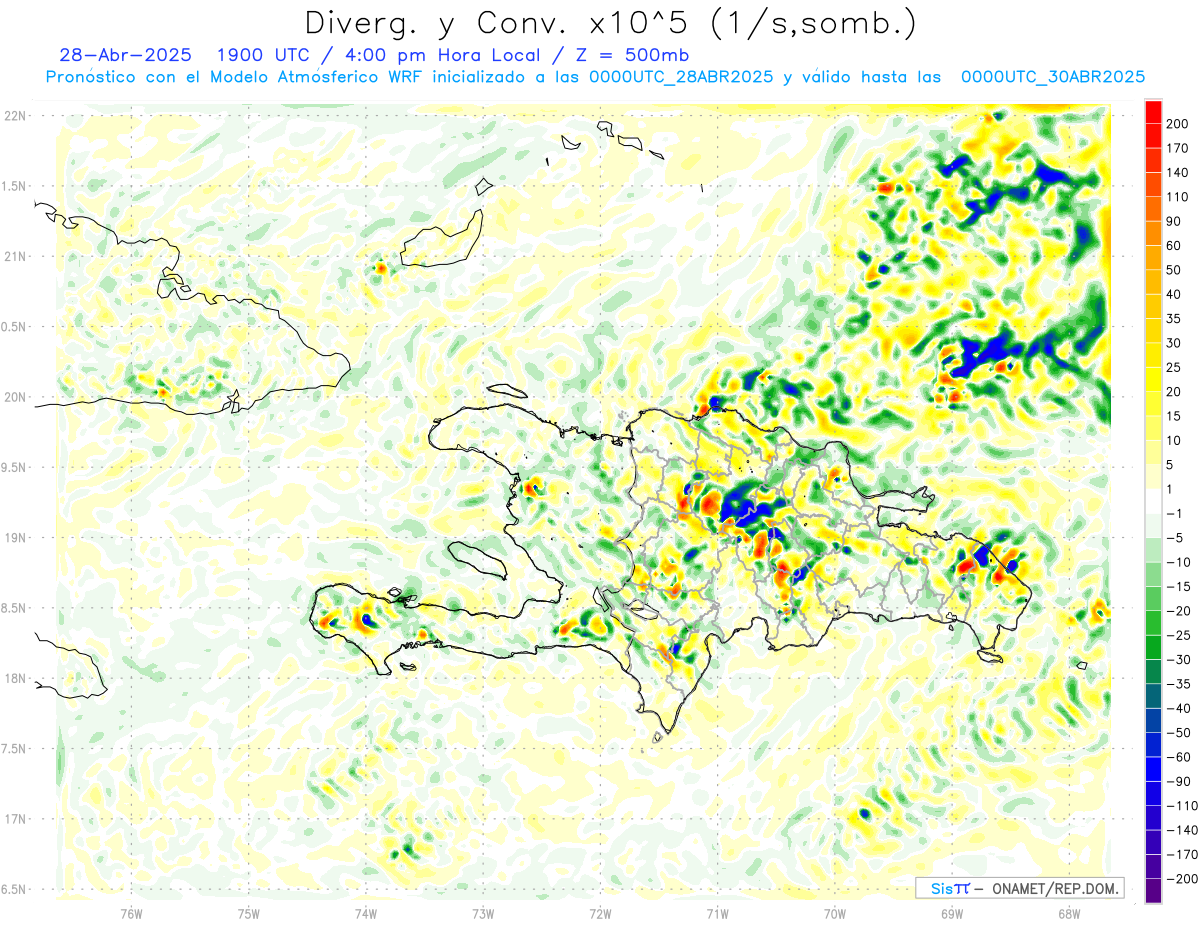Click the longitude label "70W"

[835, 913]
